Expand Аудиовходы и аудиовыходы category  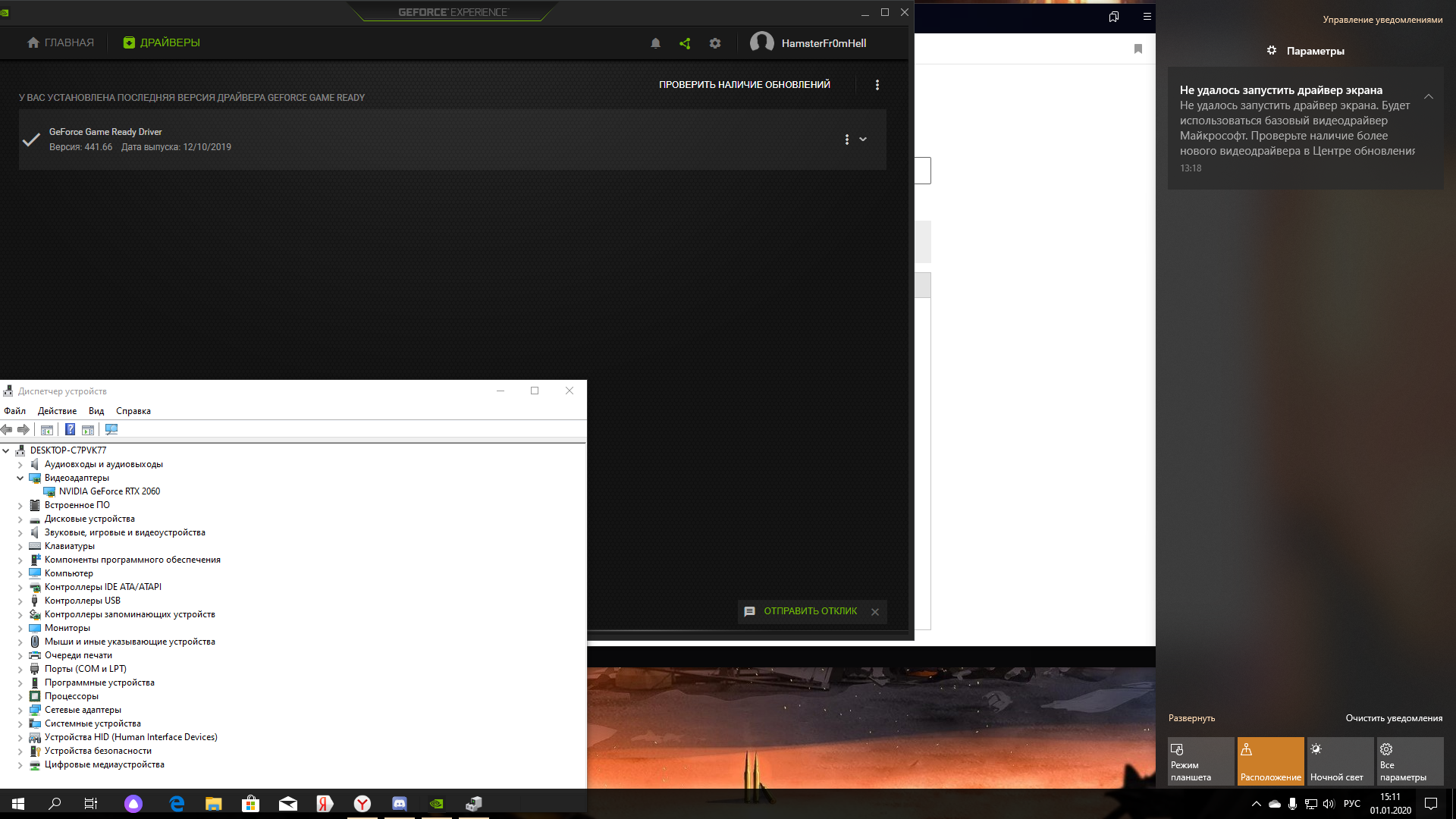point(20,464)
